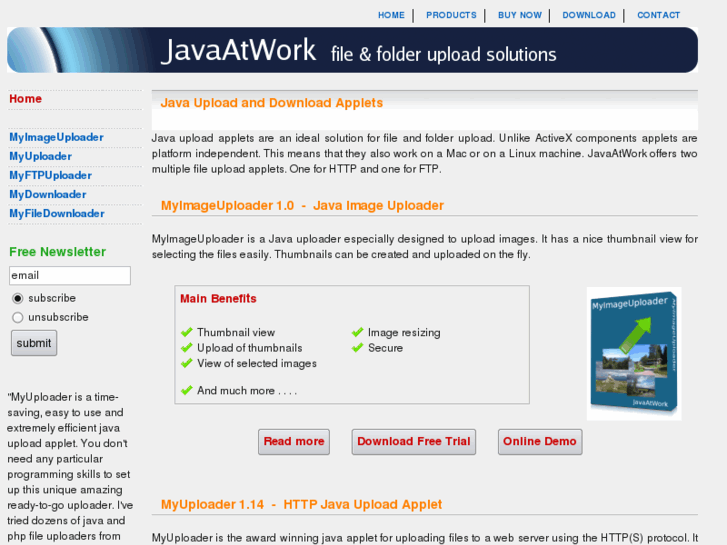Open MyUploader sidebar link
The width and height of the screenshot is (727, 545).
click(40, 156)
